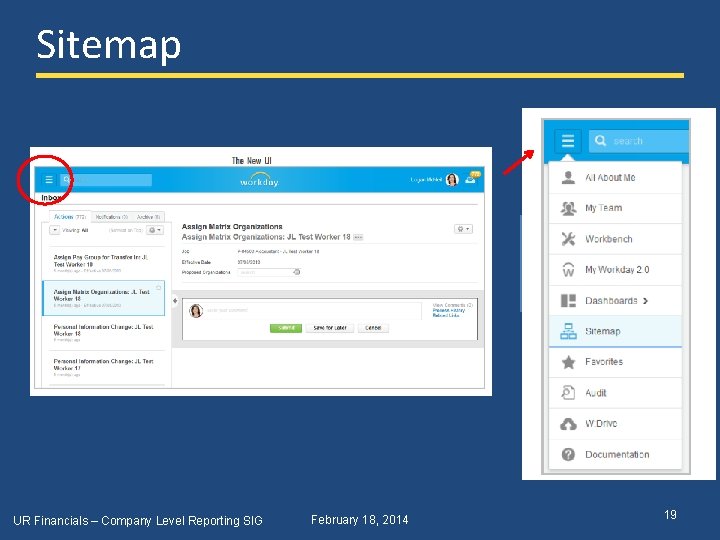Switch to the Archive inbox tab
The width and height of the screenshot is (720, 540).
[x=148, y=217]
